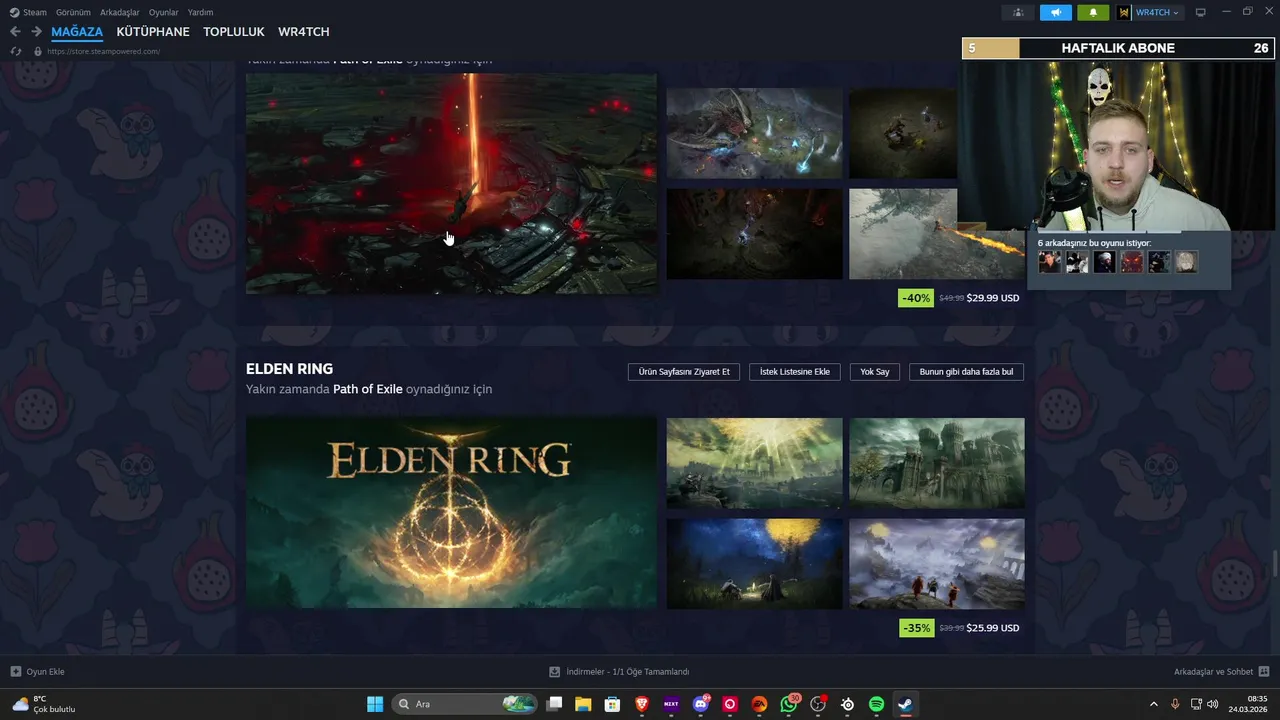The height and width of the screenshot is (720, 1280).
Task: Click first friend avatar wanting this game
Action: (1050, 262)
